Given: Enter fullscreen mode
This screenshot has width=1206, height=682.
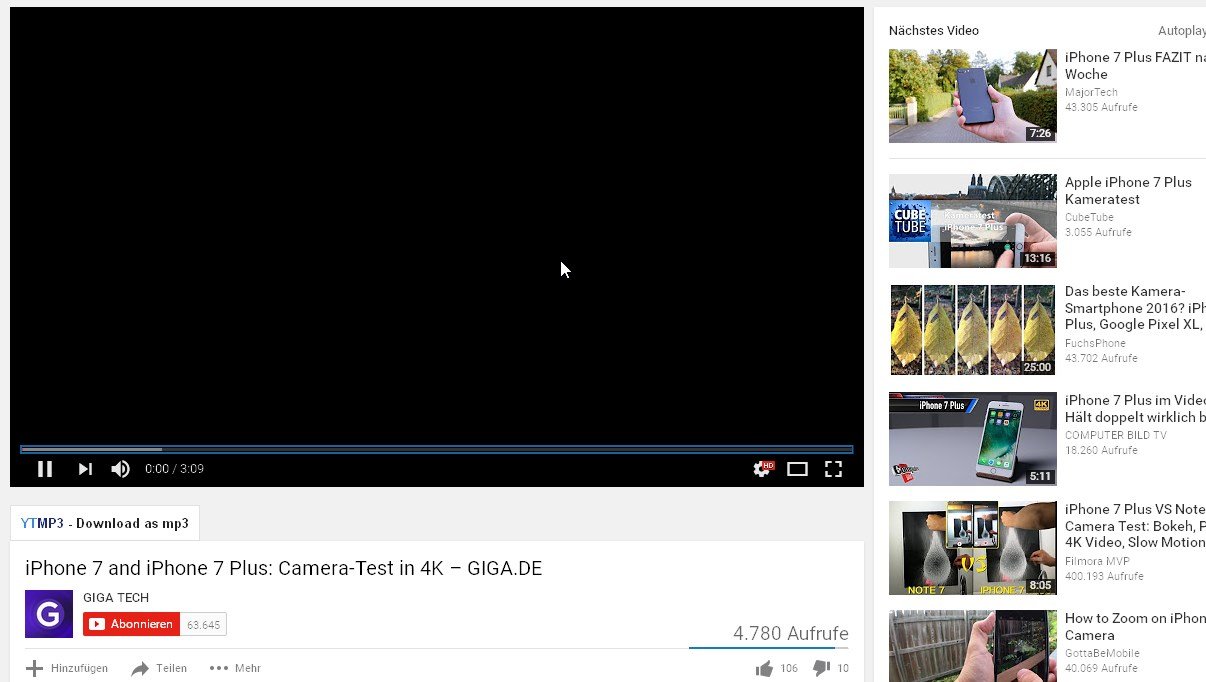Looking at the screenshot, I should click(x=833, y=468).
